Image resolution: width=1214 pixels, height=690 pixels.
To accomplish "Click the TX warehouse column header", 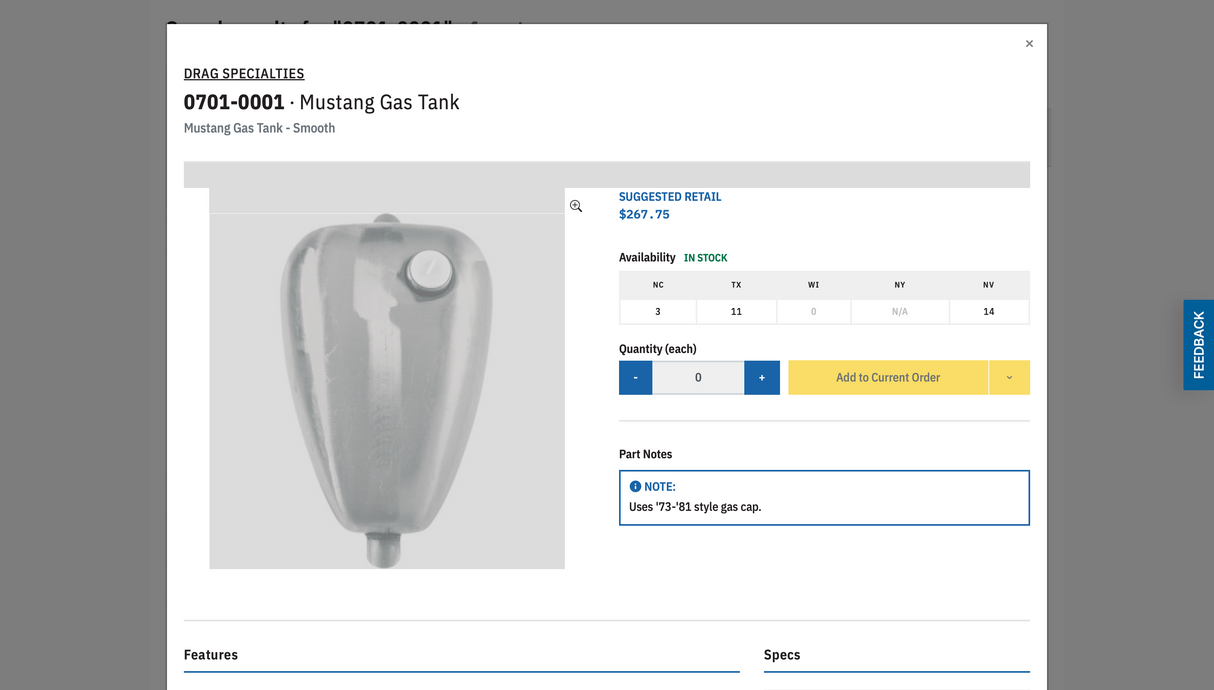I will coord(736,285).
